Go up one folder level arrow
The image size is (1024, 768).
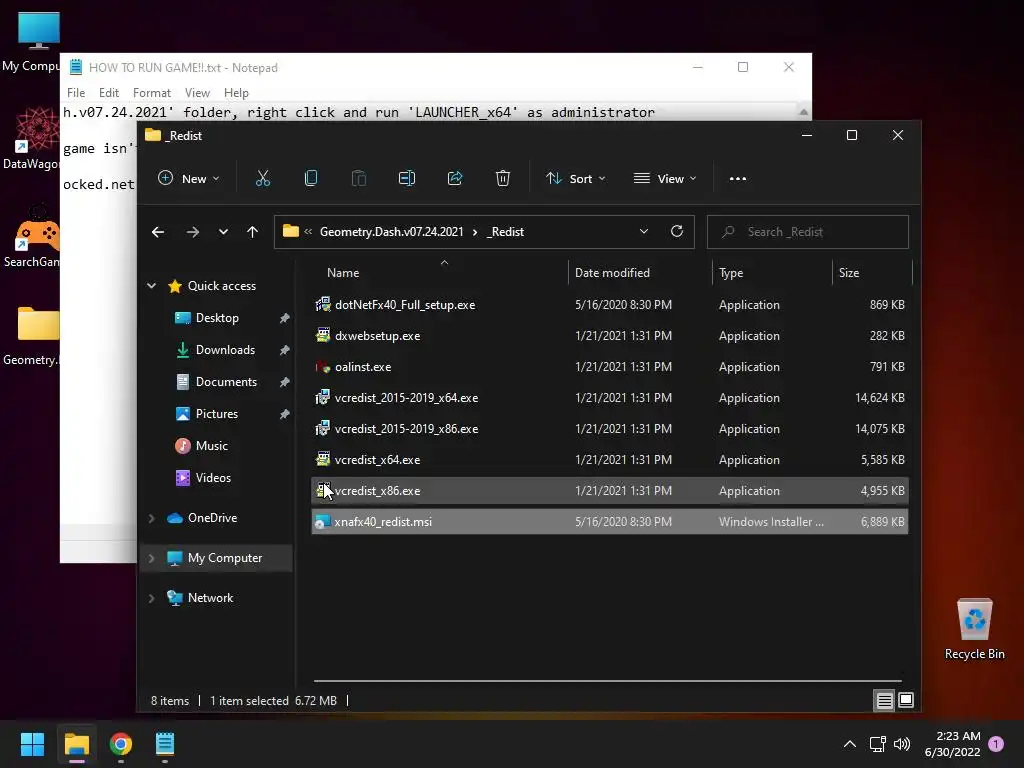(252, 232)
